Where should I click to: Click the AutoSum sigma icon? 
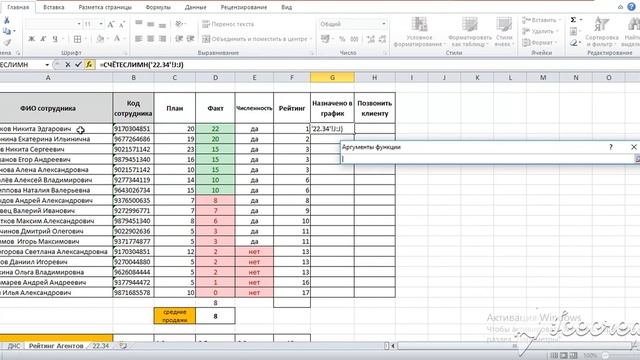tap(573, 20)
